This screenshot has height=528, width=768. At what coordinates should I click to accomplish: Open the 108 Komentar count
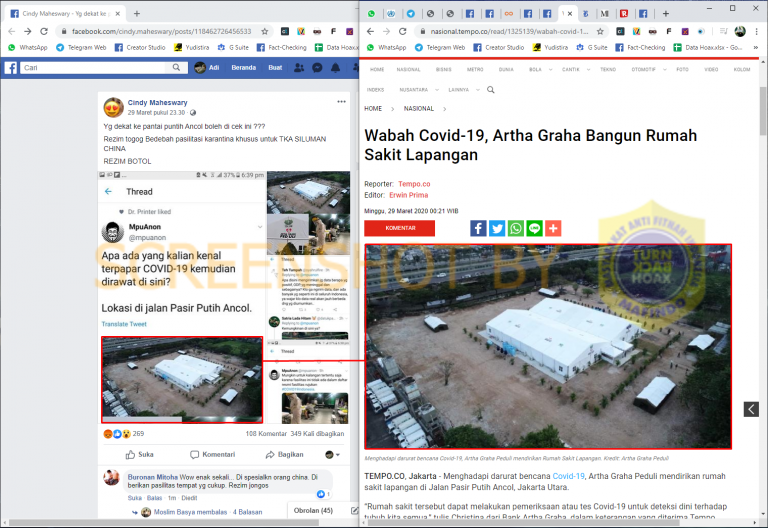coord(266,434)
